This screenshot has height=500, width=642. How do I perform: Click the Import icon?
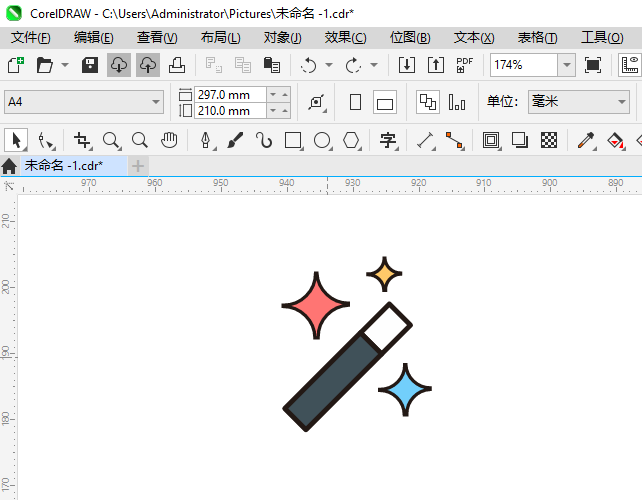[x=407, y=65]
